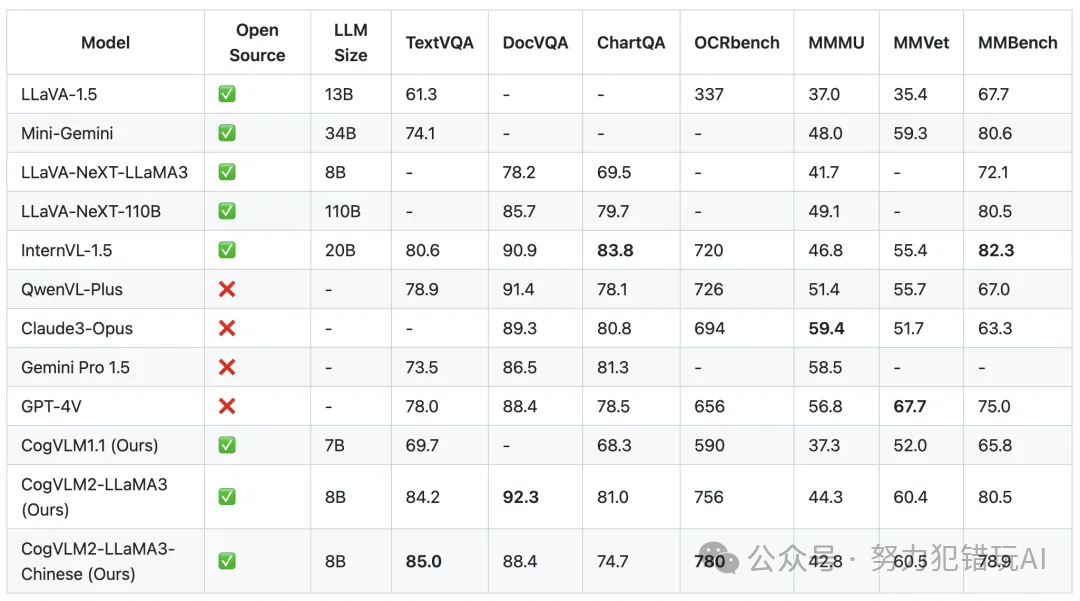Click the red cross for QwenVL-Plus
1080x601 pixels.
227,290
